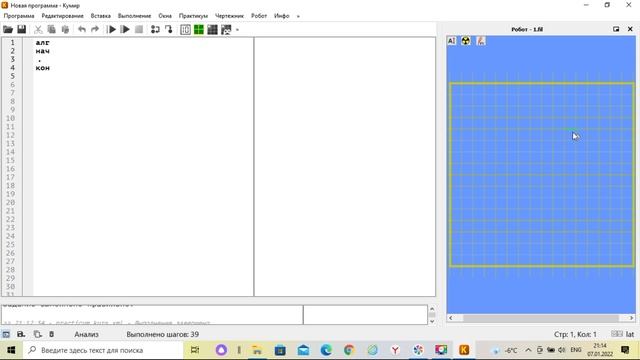
Task: Click first status bar console icon
Action: tap(6, 334)
